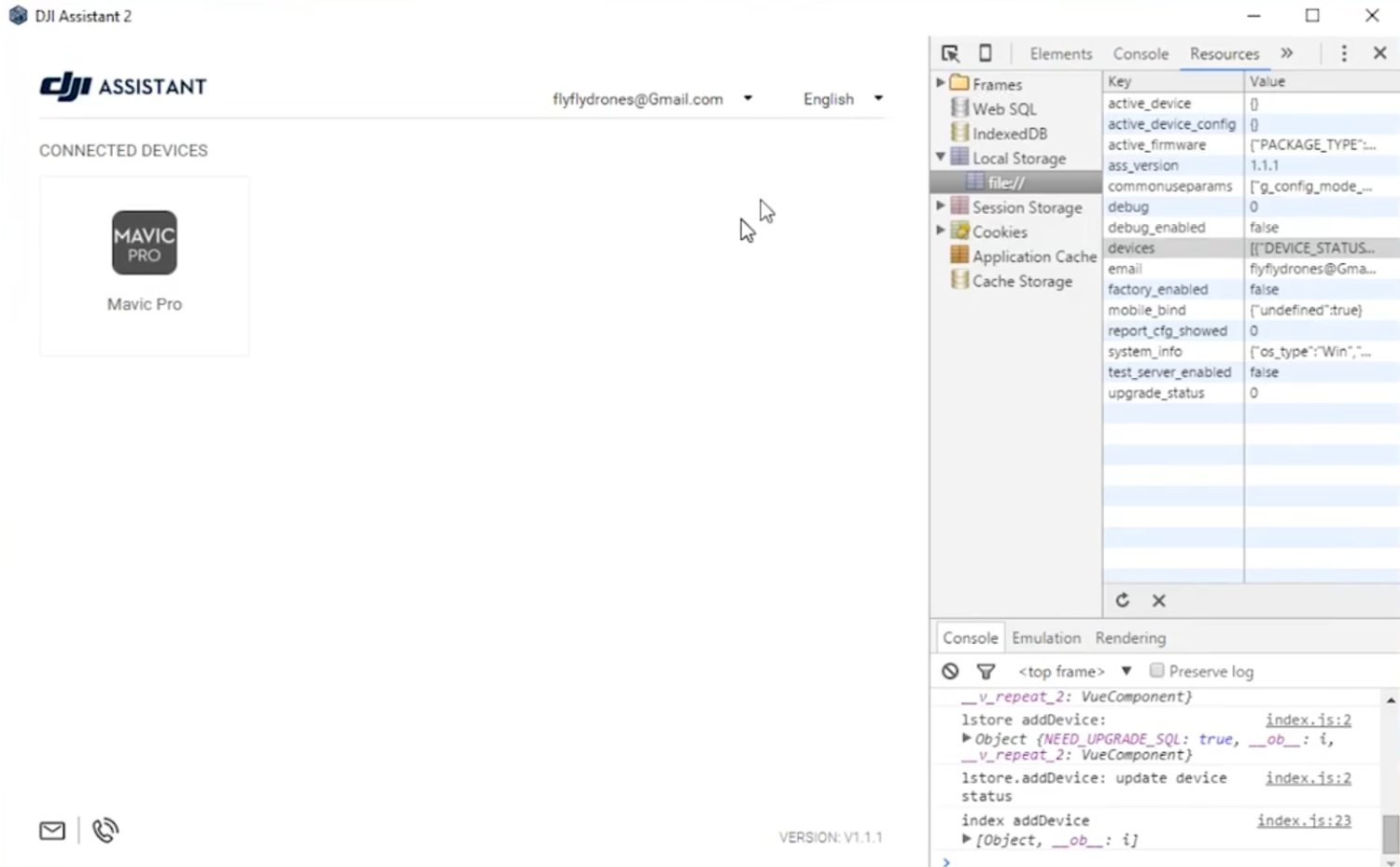Image resolution: width=1400 pixels, height=867 pixels.
Task: Clear the console log with circle icon
Action: pyautogui.click(x=950, y=671)
